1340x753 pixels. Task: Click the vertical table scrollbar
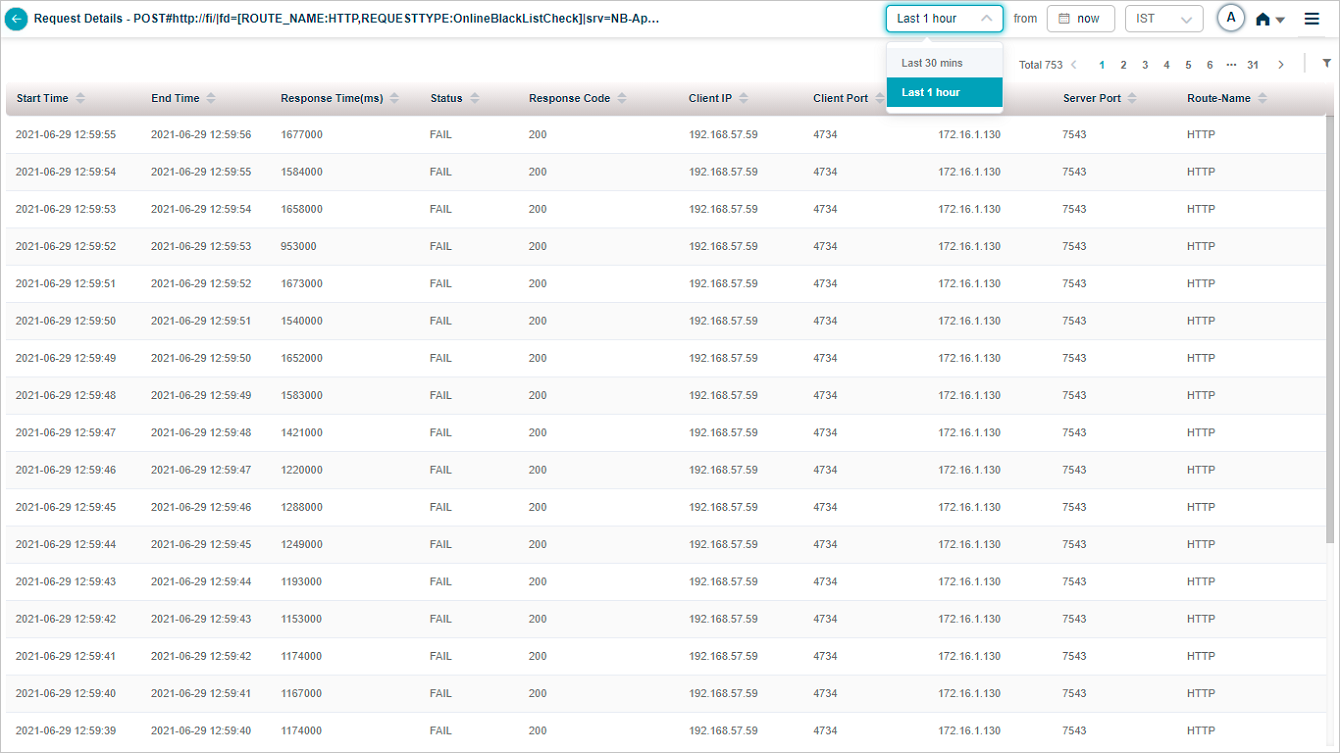click(1329, 330)
